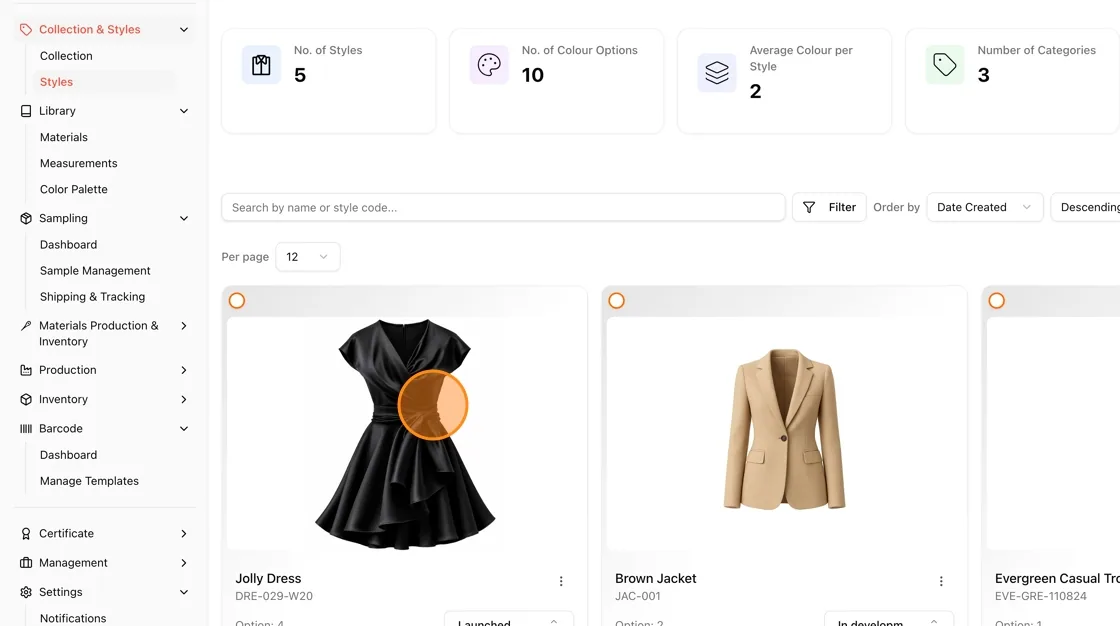Screen dimensions: 1120x626
Task: Open Notifications under Settings
Action: click(73, 618)
